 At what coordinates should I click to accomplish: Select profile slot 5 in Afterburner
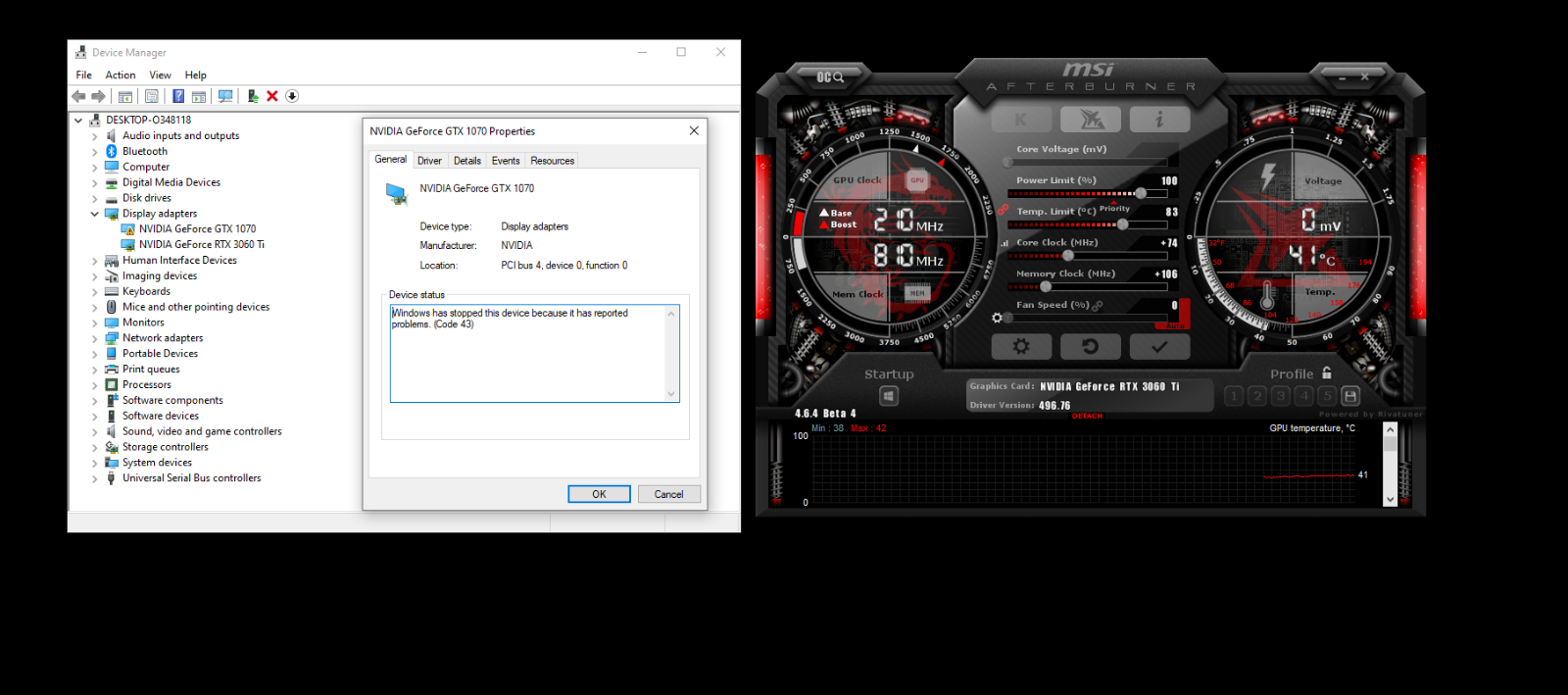coord(1327,396)
